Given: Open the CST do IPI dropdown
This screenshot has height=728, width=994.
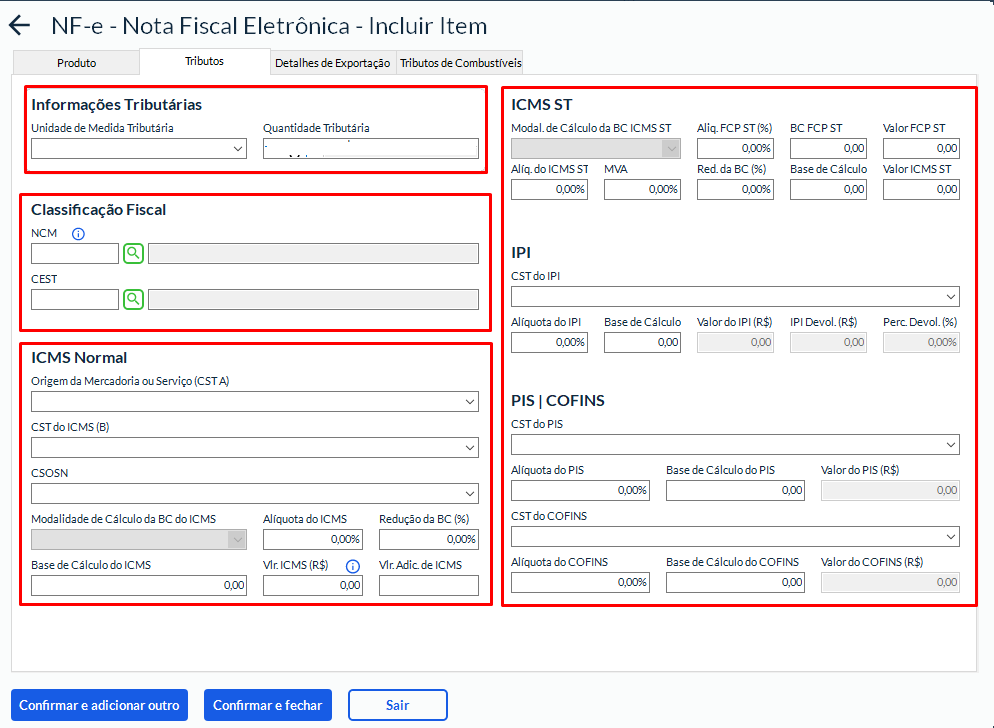Looking at the screenshot, I should (x=735, y=297).
